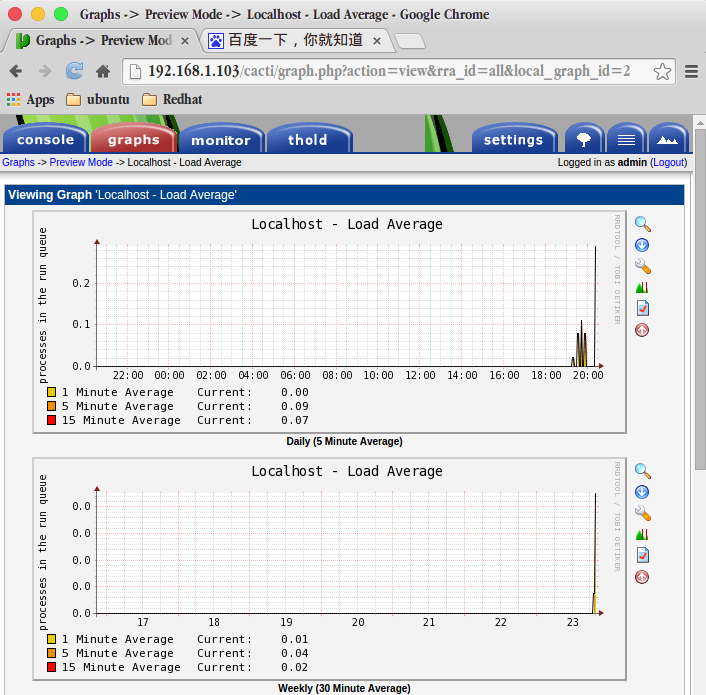Open a new browser tab
The width and height of the screenshot is (706, 695).
pos(410,41)
